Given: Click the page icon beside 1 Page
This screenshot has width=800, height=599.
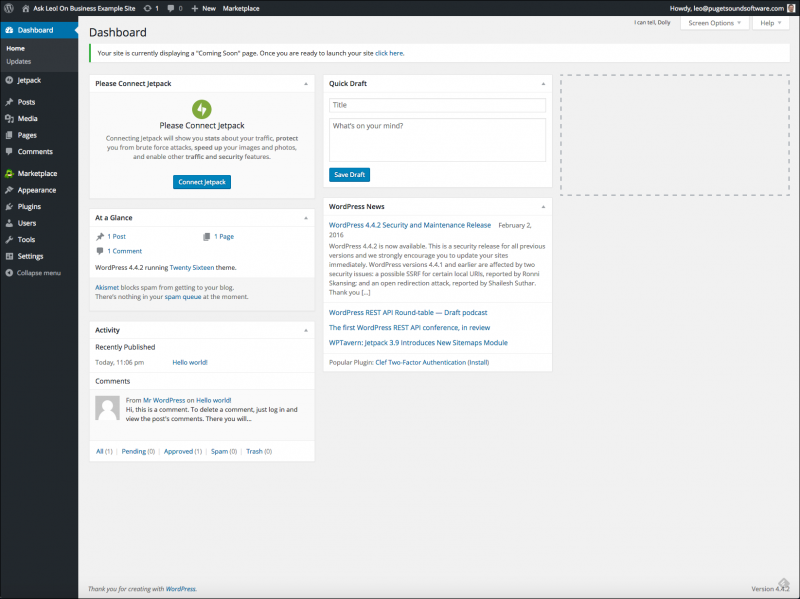Looking at the screenshot, I should coord(207,237).
